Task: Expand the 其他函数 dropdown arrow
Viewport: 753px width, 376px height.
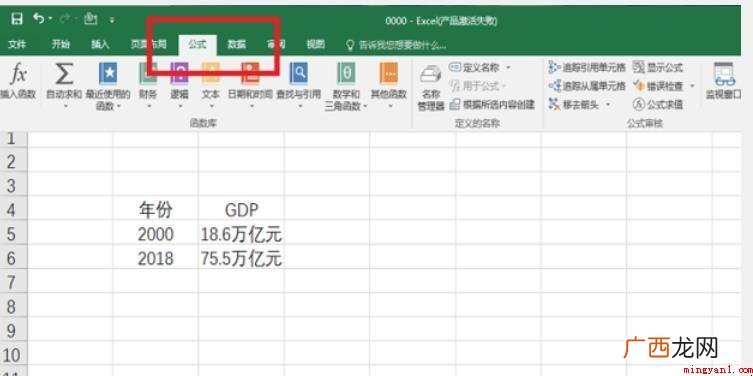Action: point(389,106)
